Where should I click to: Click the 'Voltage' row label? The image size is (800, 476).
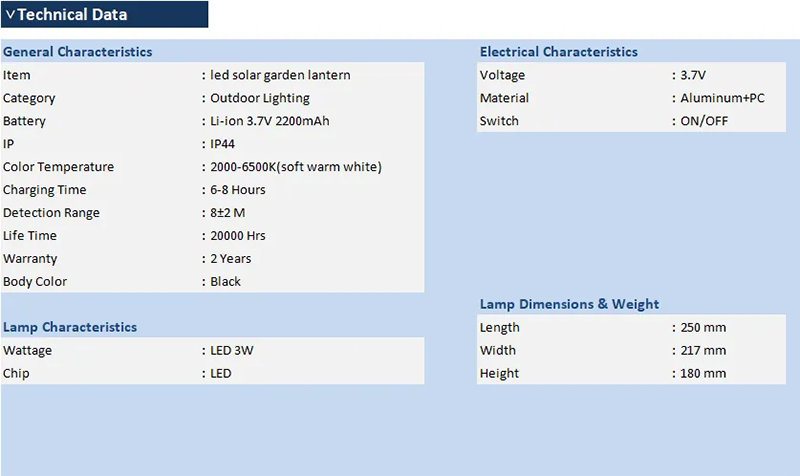coord(502,75)
